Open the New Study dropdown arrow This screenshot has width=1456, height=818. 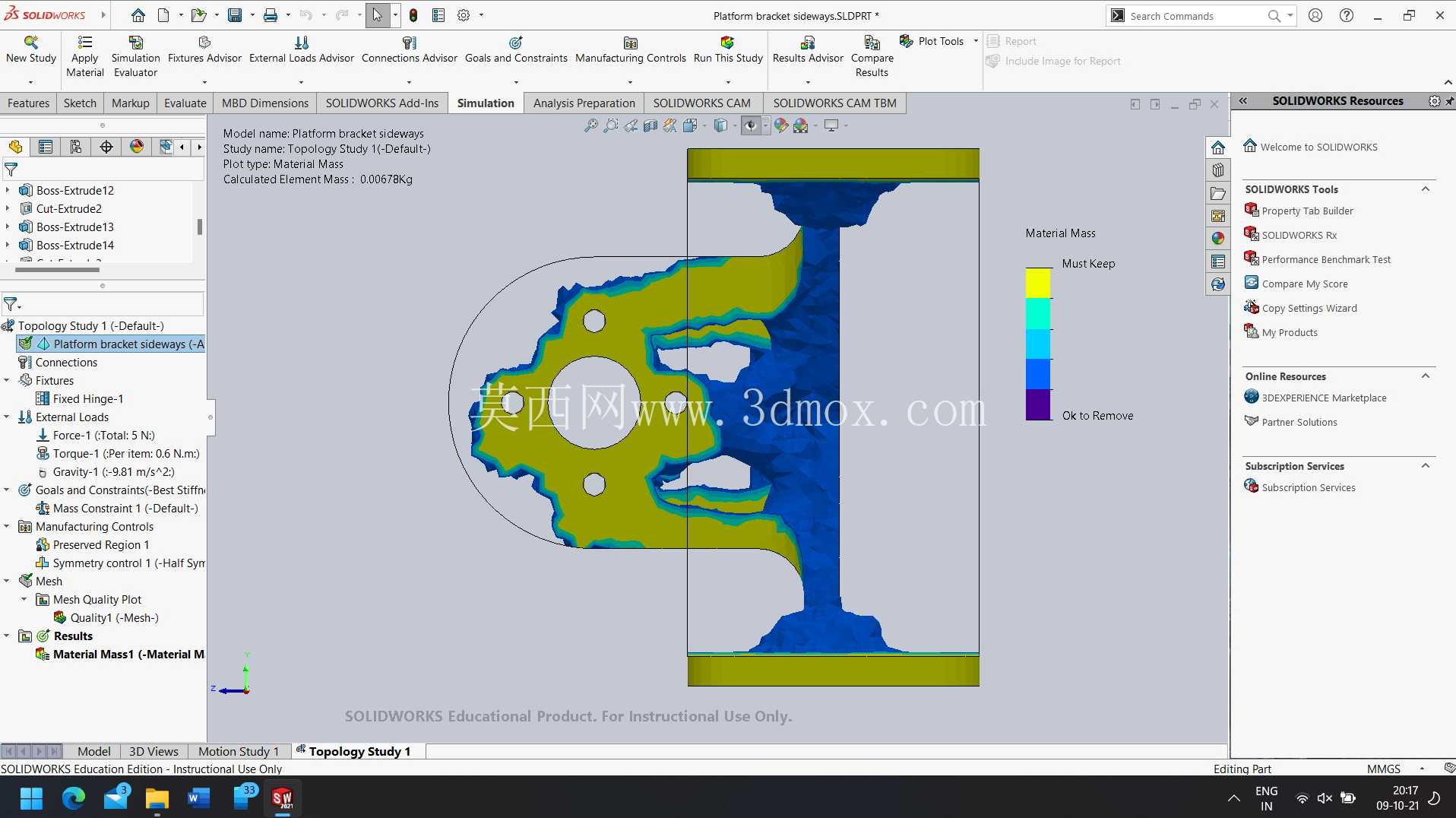[30, 82]
